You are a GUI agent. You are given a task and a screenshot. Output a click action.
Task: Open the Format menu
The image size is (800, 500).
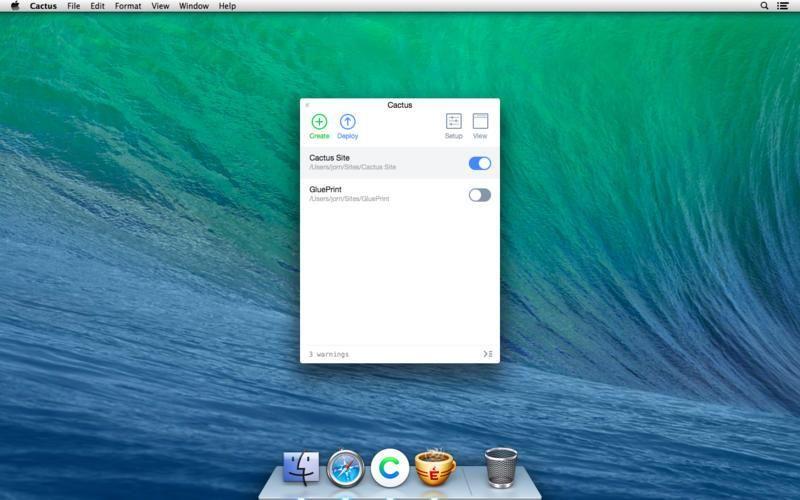(128, 6)
